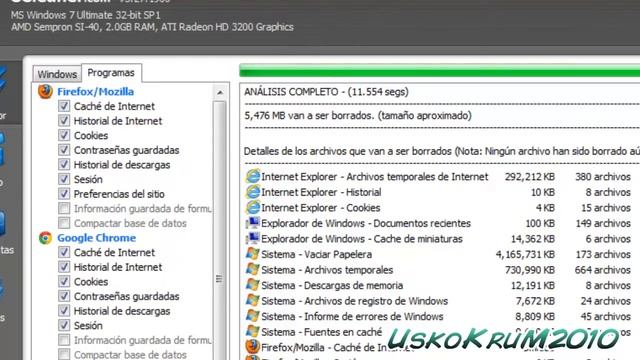Enable Chrome Compactar base de datos
Screen dimensions: 640x360
[x=64, y=354]
